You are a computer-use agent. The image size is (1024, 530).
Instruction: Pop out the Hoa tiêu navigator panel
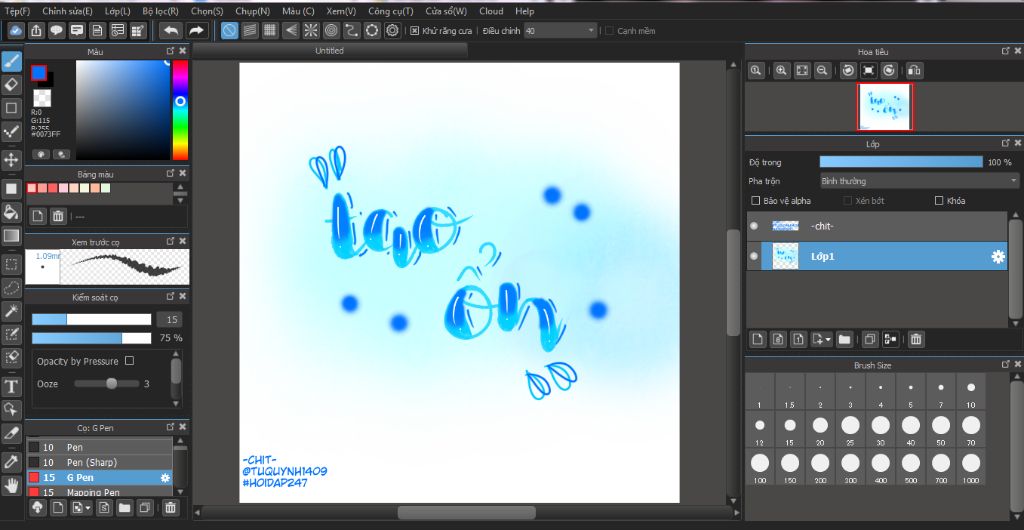pyautogui.click(x=1005, y=51)
